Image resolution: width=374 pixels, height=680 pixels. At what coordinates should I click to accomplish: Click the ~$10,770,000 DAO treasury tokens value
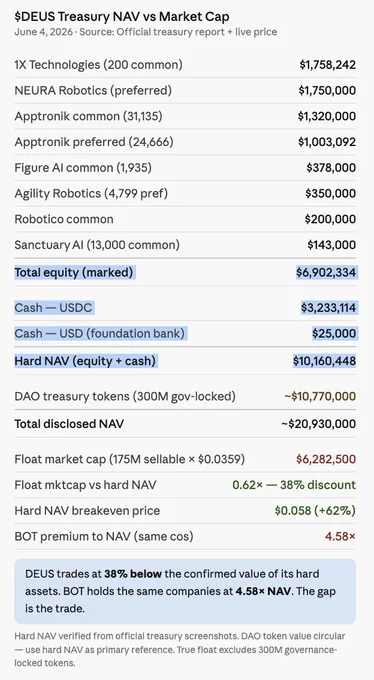click(x=320, y=396)
